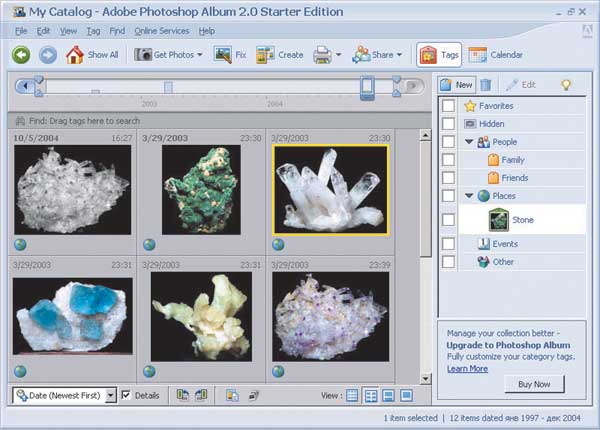Check the Other tag checkbox

[448, 262]
